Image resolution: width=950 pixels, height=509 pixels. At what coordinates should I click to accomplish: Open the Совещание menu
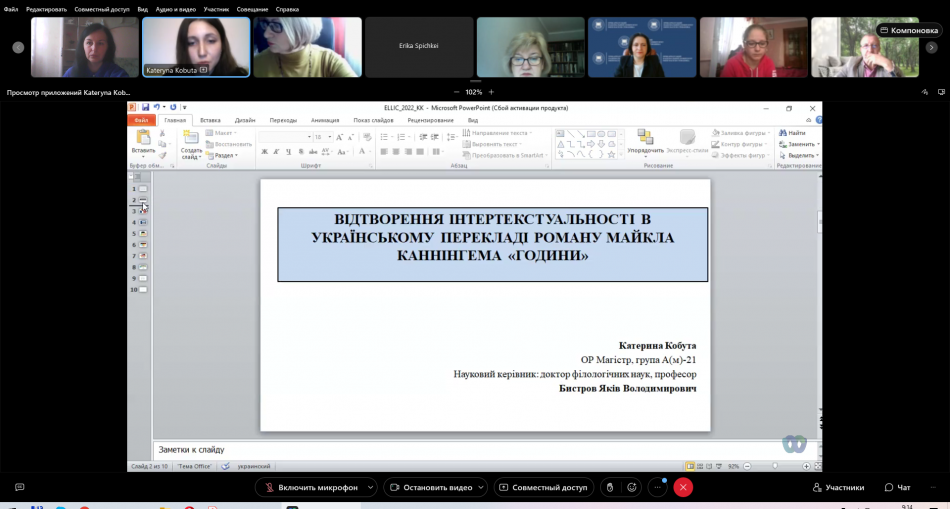(252, 9)
